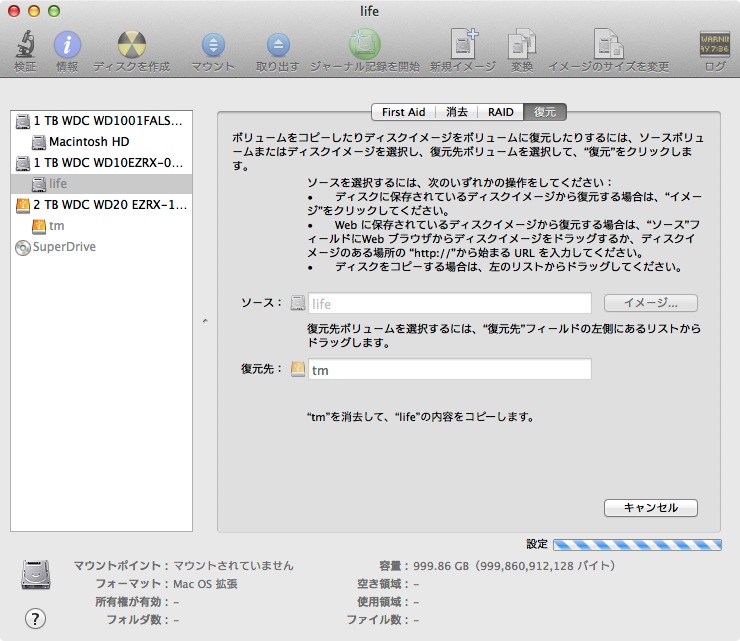Screen dimensions: 740x641
Task: Select Macintosh HD volume in the sidebar
Action: click(88, 141)
